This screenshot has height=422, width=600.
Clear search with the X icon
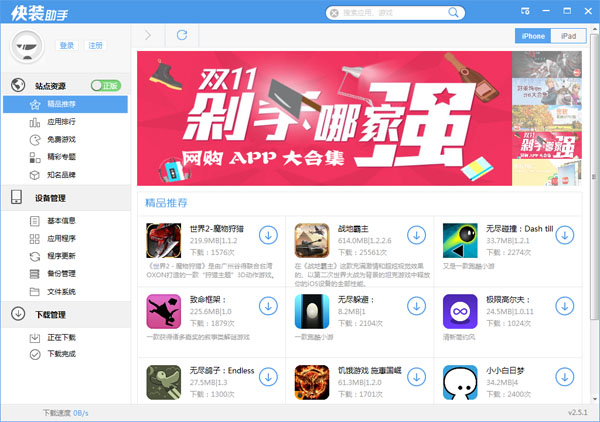(334, 13)
